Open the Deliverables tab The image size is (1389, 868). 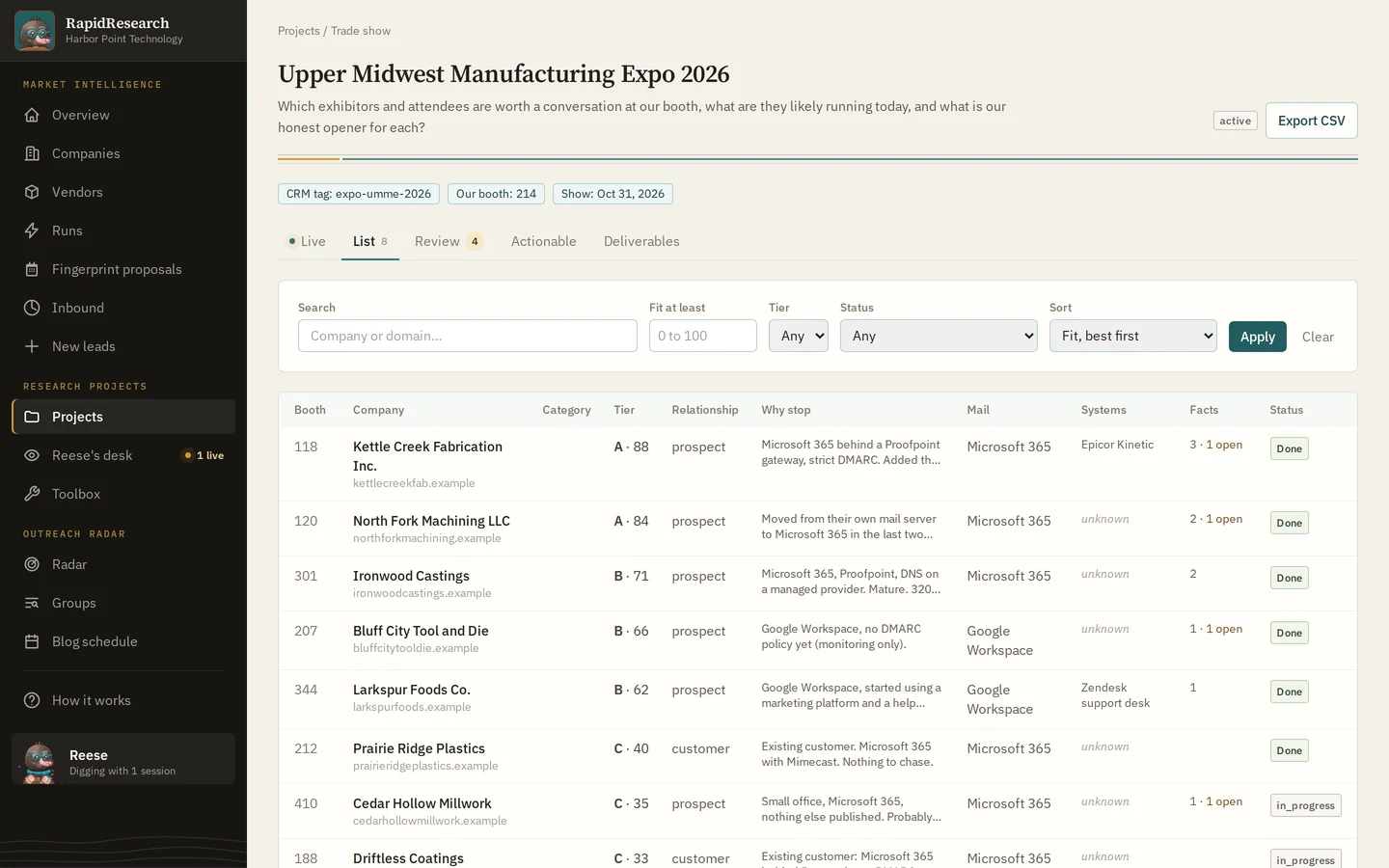(x=641, y=241)
